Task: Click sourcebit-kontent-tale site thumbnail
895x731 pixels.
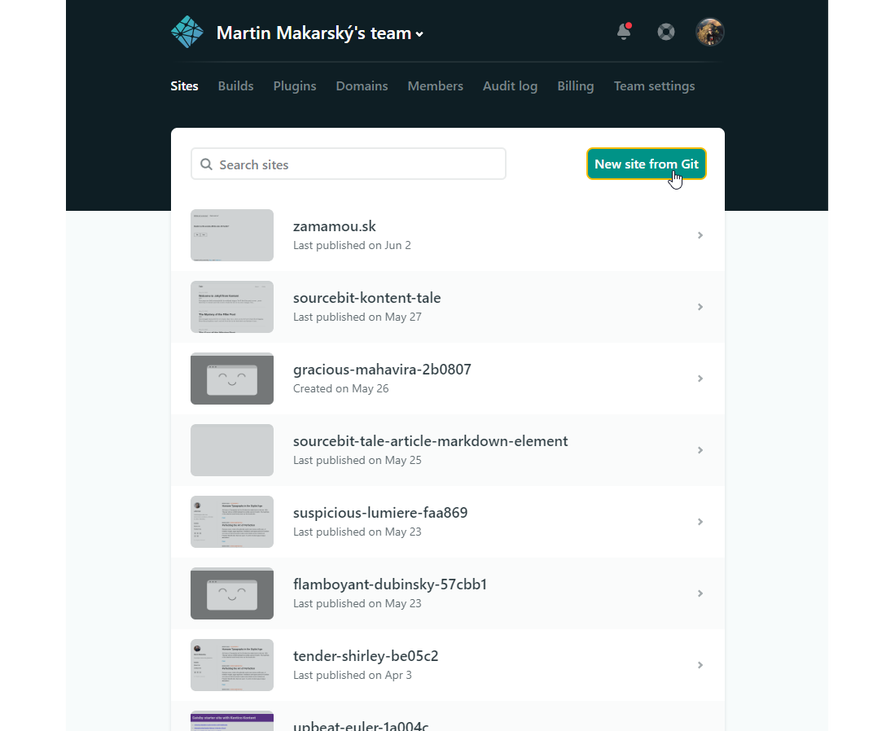Action: tap(232, 307)
